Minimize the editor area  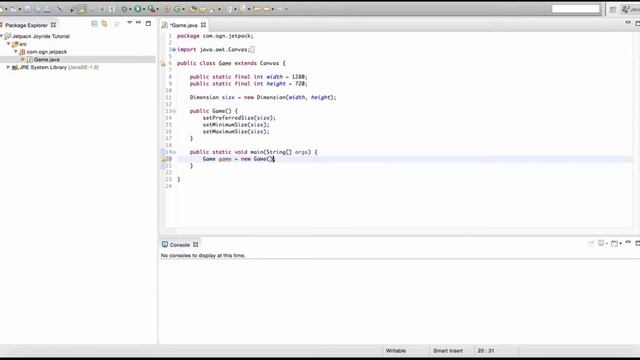[628, 23]
